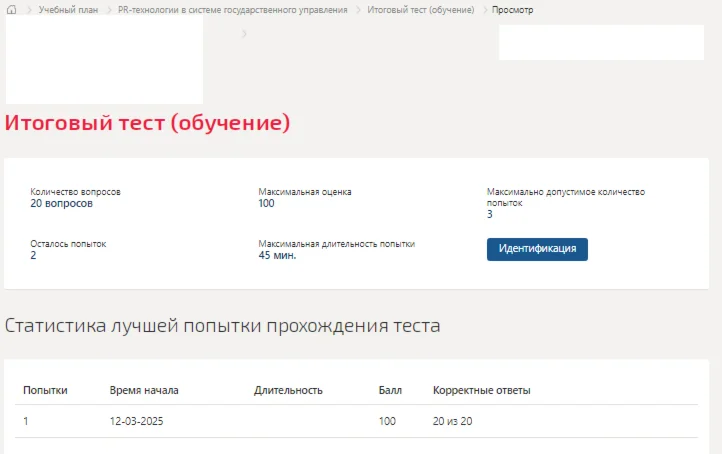Select the Просмотр breadcrumb item
The image size is (722, 454).
pos(513,9)
